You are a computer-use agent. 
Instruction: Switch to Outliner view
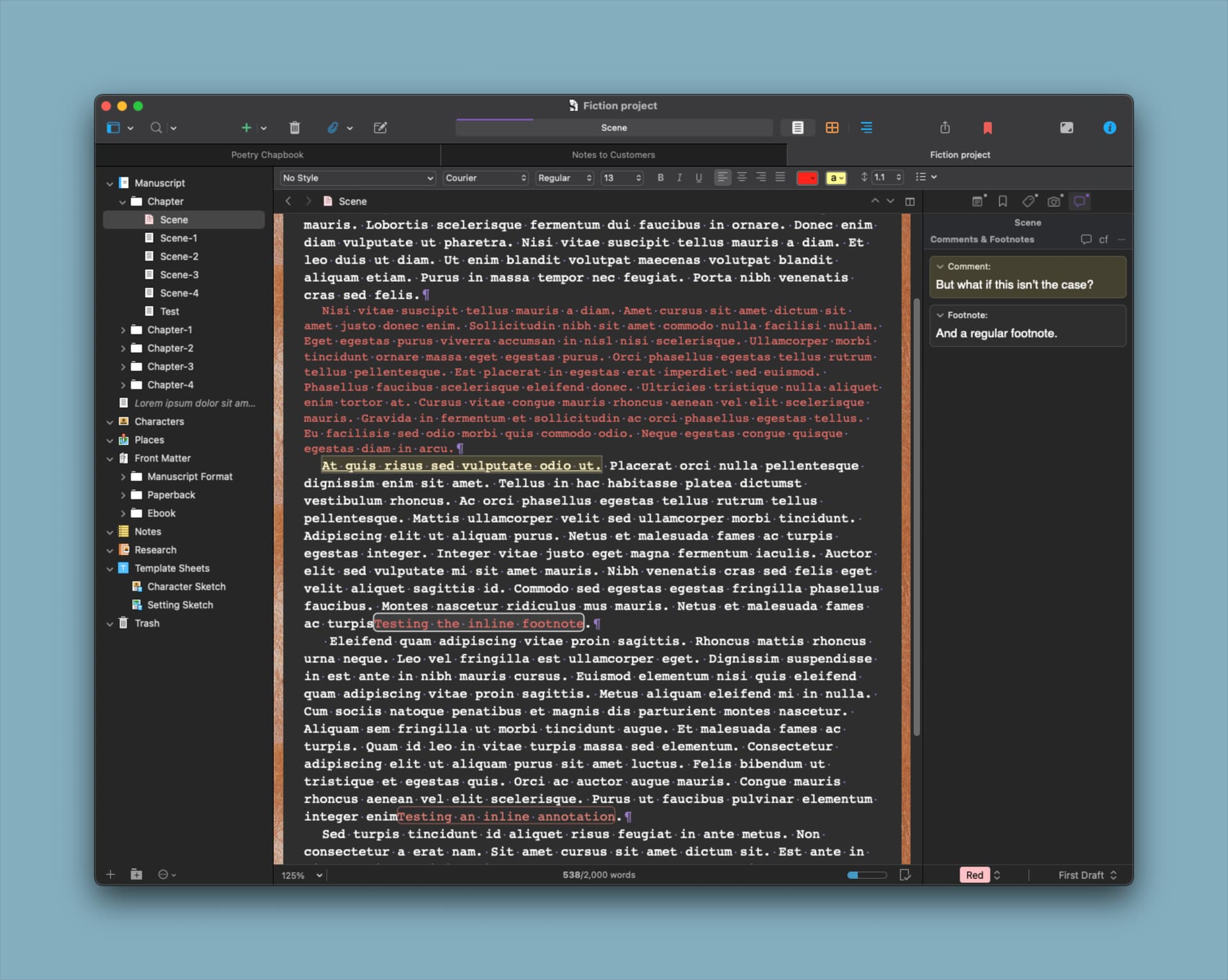[x=866, y=127]
